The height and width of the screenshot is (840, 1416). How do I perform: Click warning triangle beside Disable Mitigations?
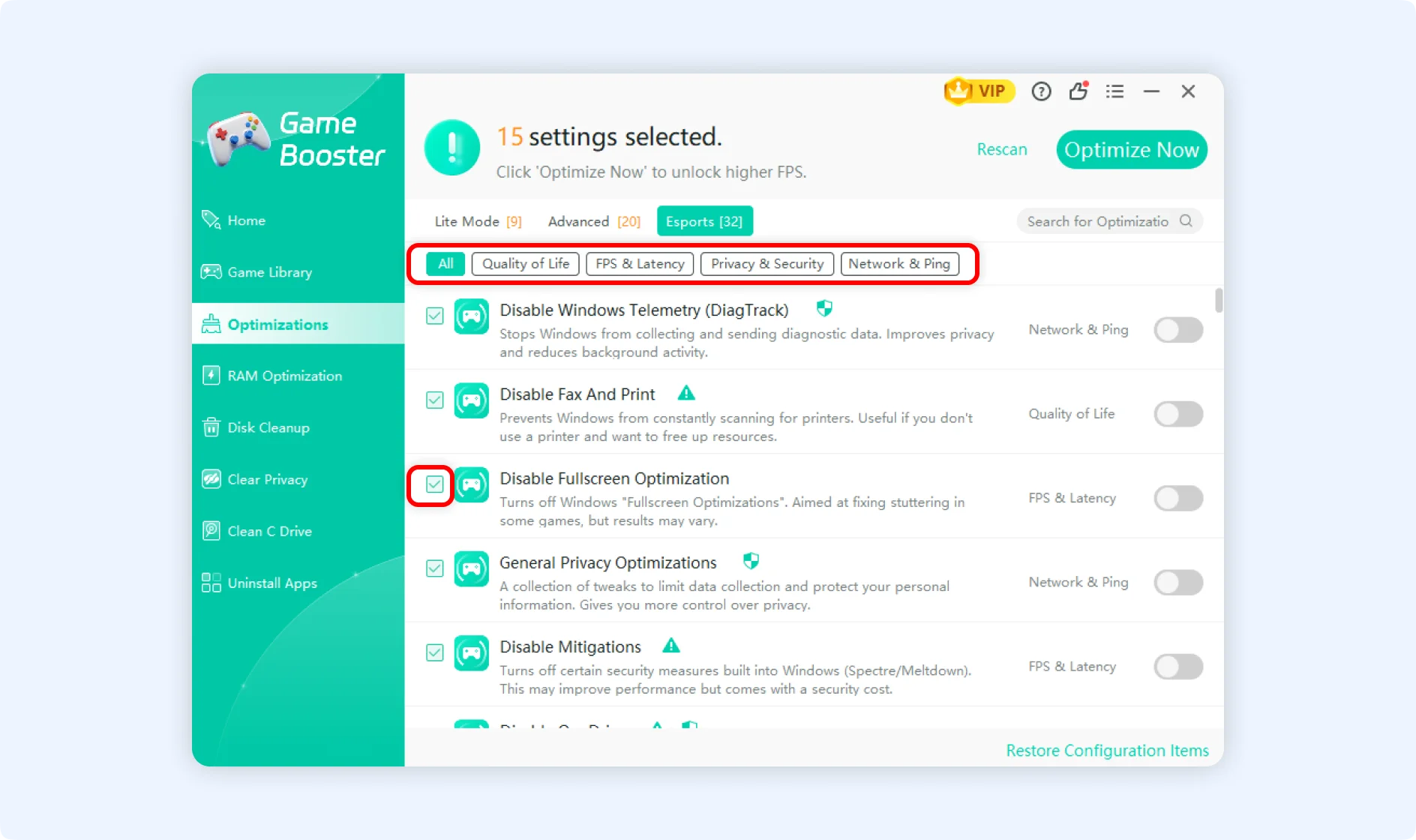pos(671,645)
